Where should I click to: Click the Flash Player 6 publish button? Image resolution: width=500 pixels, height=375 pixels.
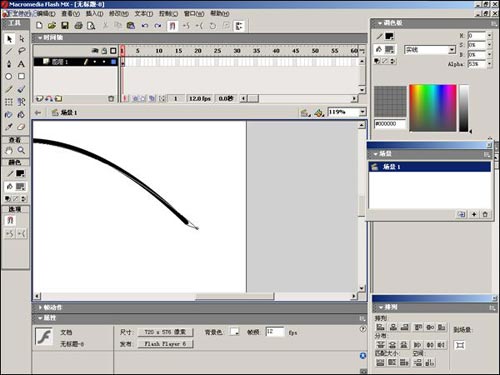[x=165, y=344]
